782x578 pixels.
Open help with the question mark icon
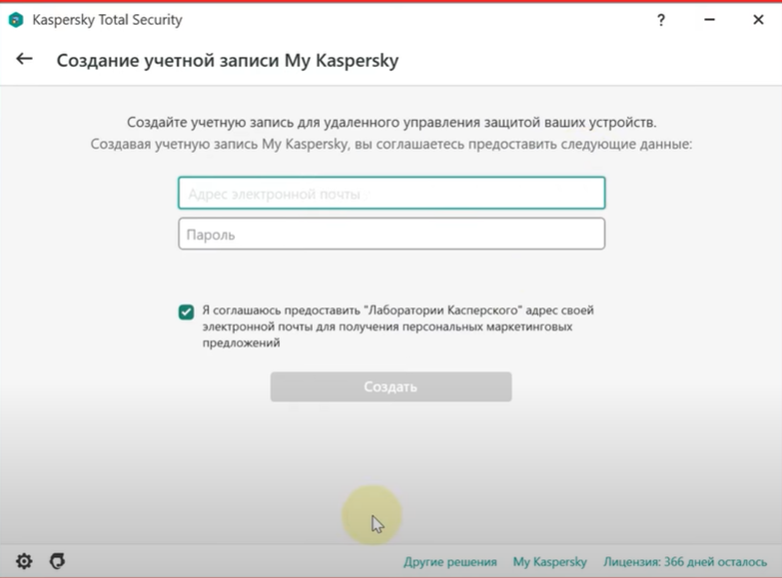(x=661, y=20)
